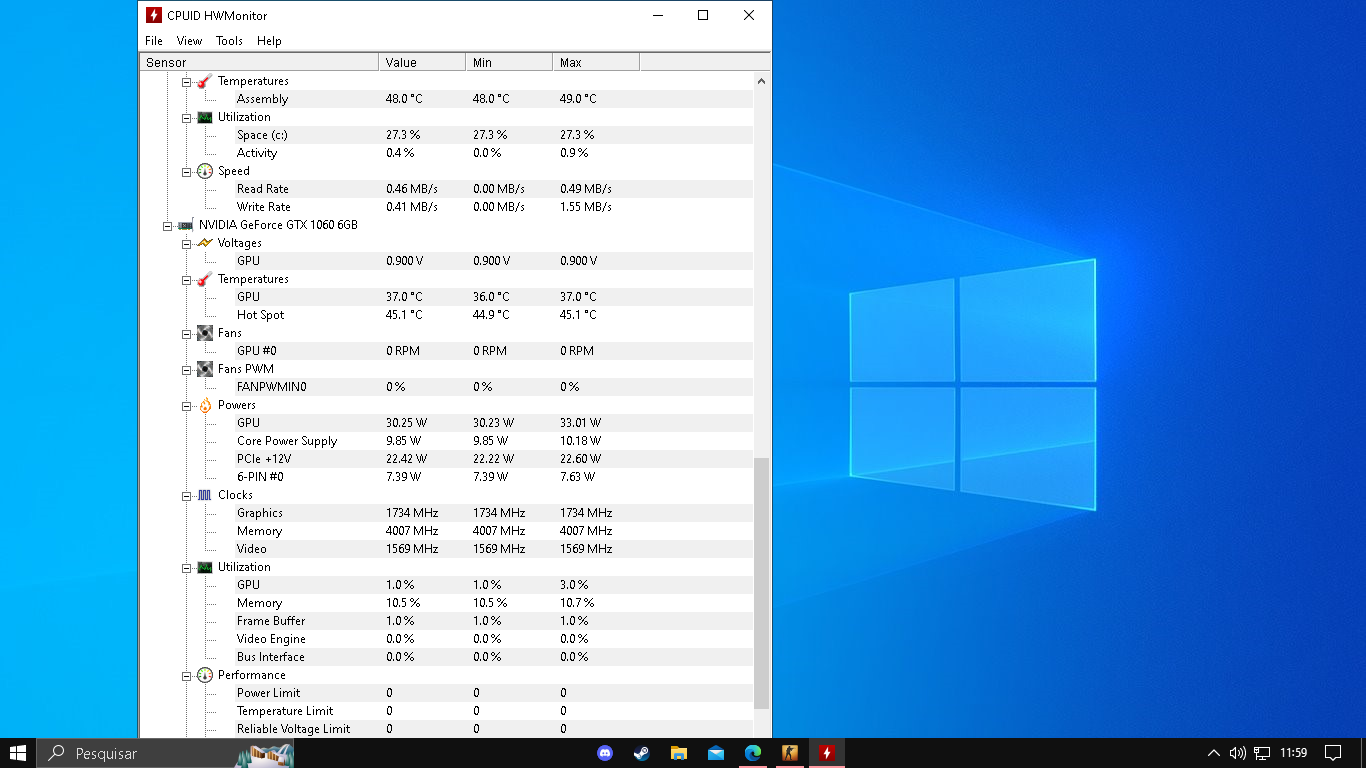Collapse the Performance section
The image size is (1366, 768).
[186, 676]
